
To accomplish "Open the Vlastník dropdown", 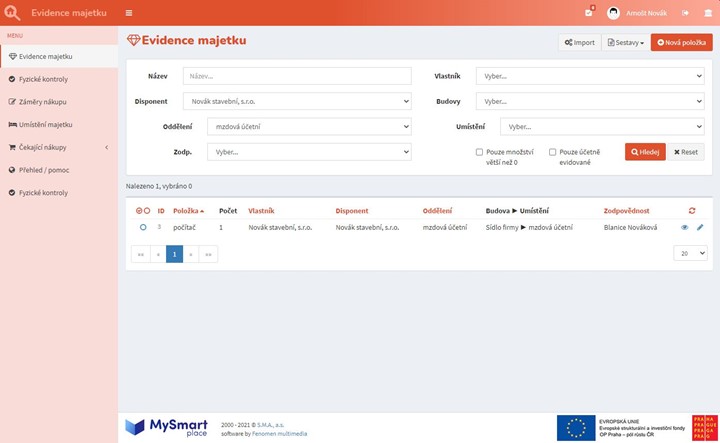I will (x=589, y=76).
